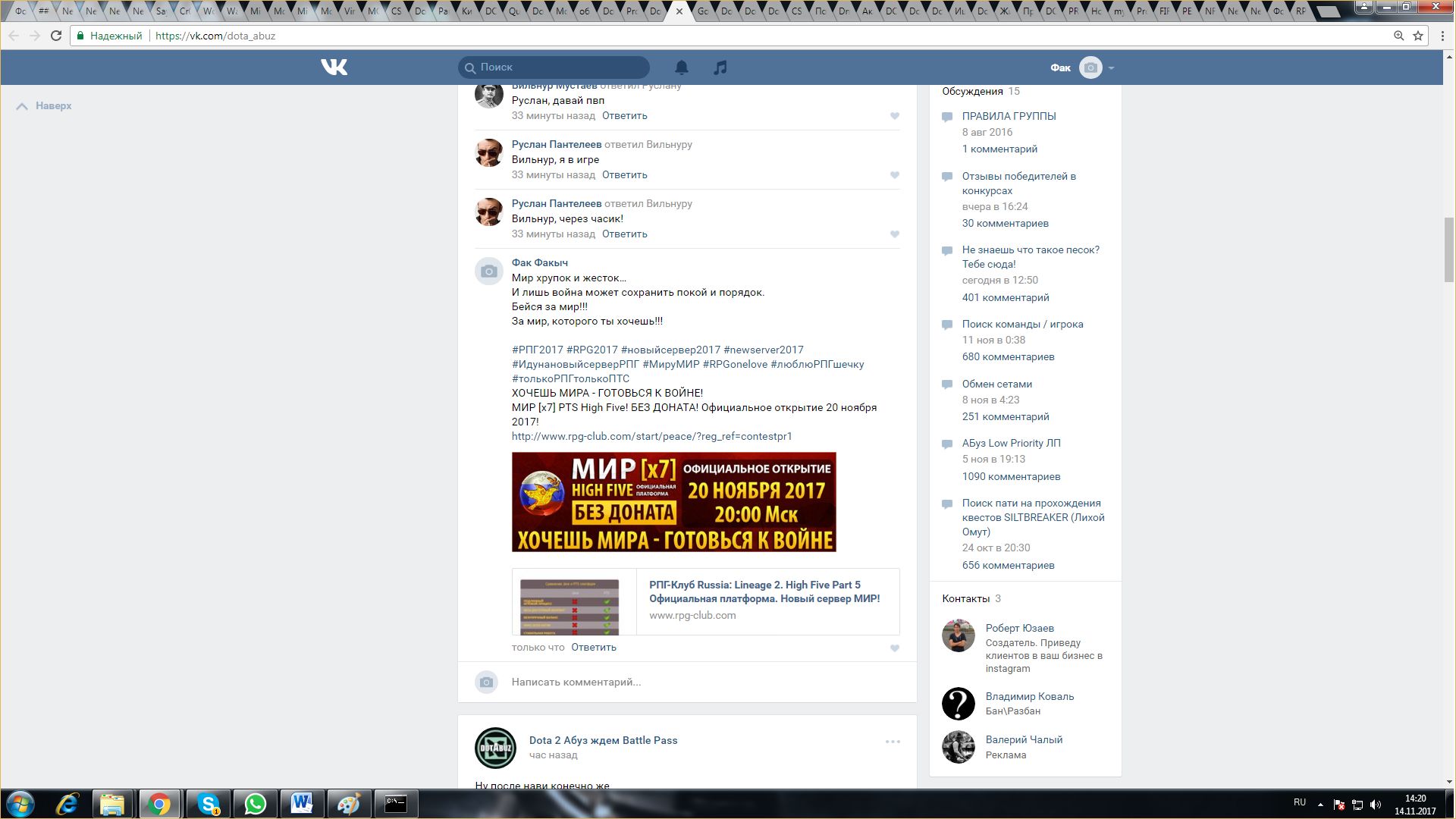
Task: Click the RU language indicator
Action: click(1300, 802)
